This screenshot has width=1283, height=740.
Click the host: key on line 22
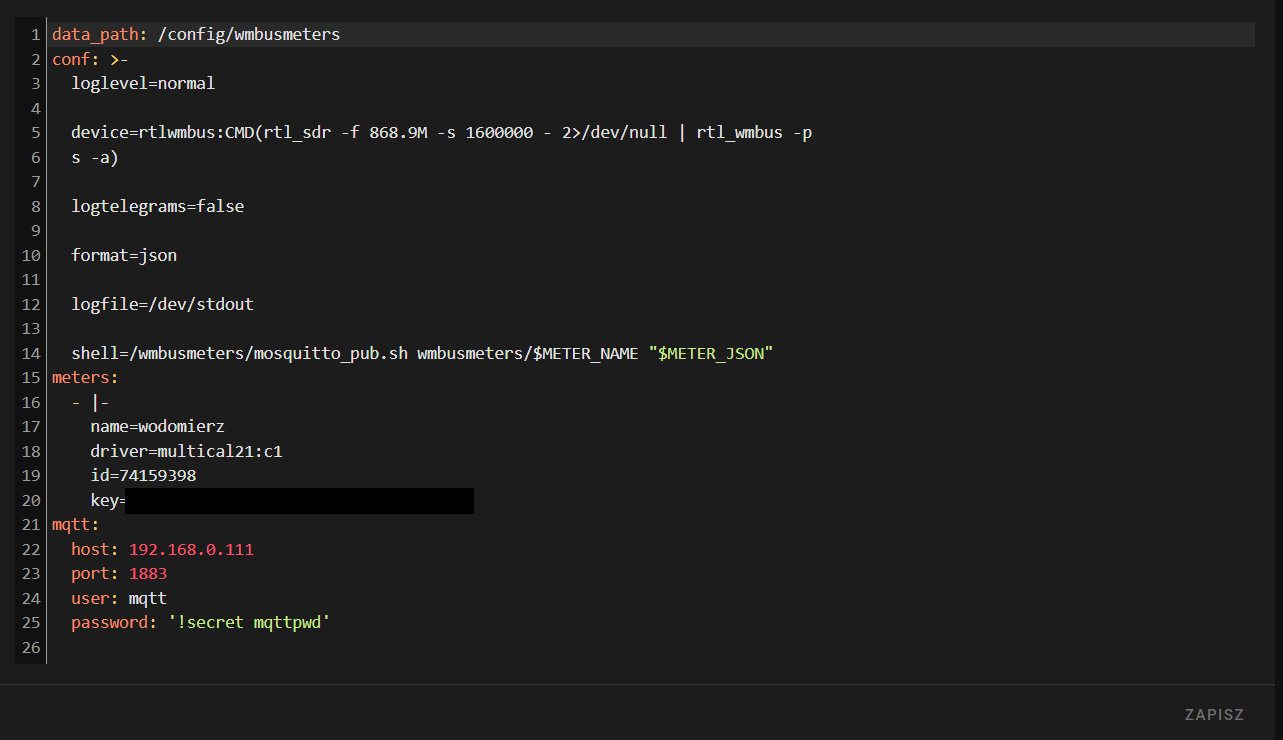tap(95, 549)
